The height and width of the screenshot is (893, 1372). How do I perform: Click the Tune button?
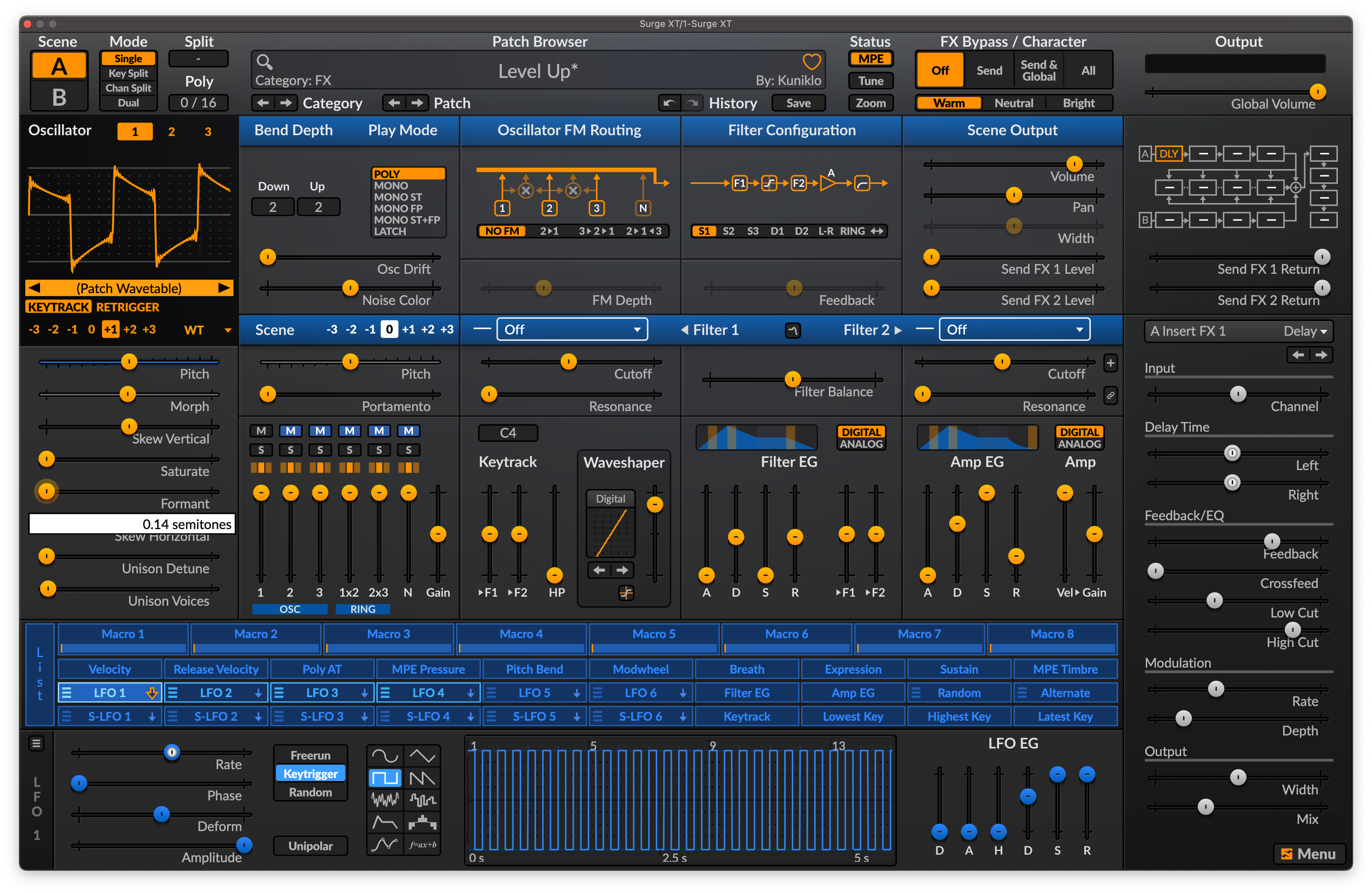[x=871, y=80]
